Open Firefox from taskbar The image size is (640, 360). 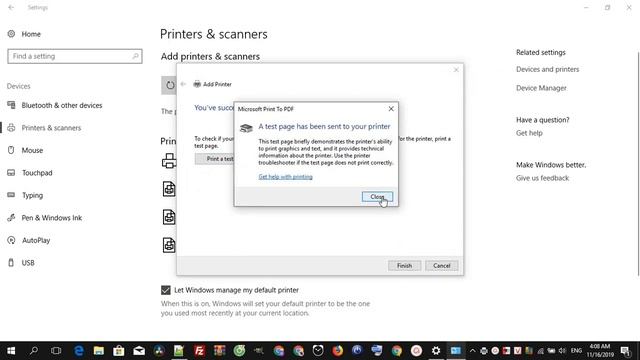click(x=338, y=351)
